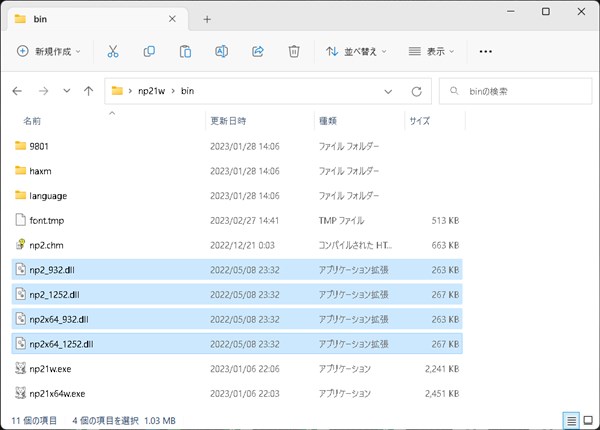
Task: Go up one folder level arrow
Action: (89, 91)
